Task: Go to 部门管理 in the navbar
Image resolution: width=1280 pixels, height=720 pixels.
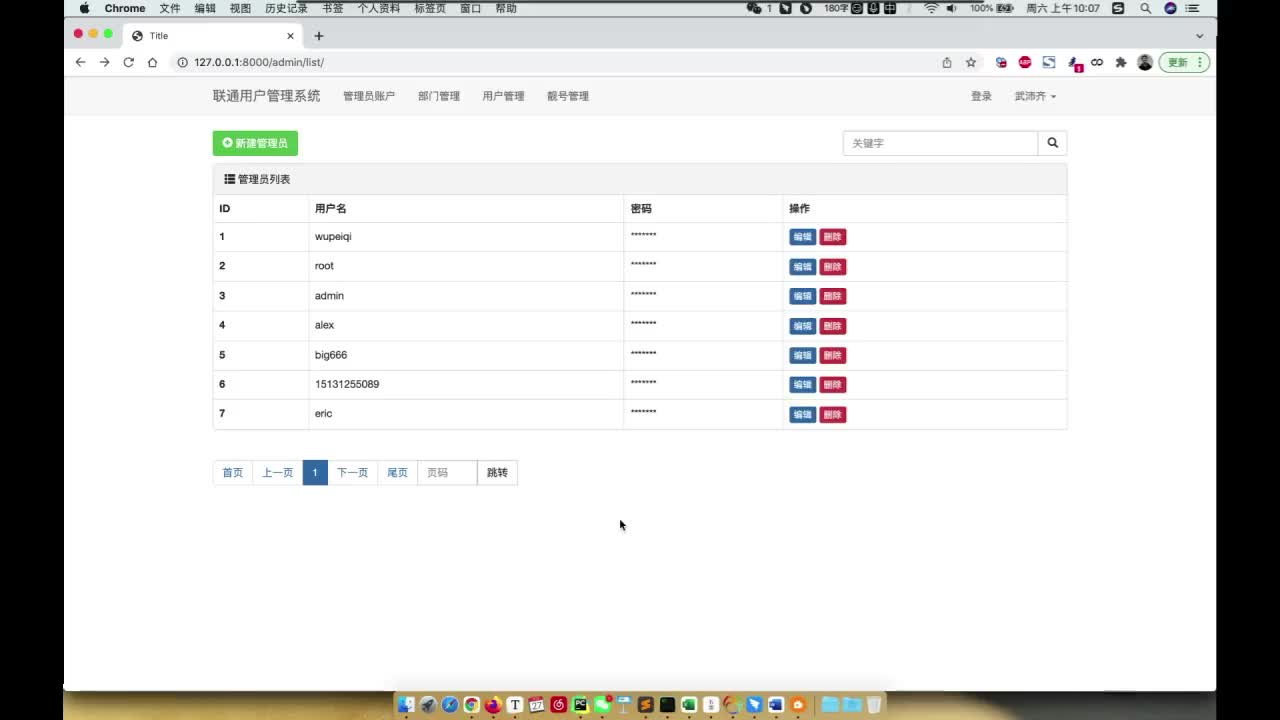Action: (439, 96)
